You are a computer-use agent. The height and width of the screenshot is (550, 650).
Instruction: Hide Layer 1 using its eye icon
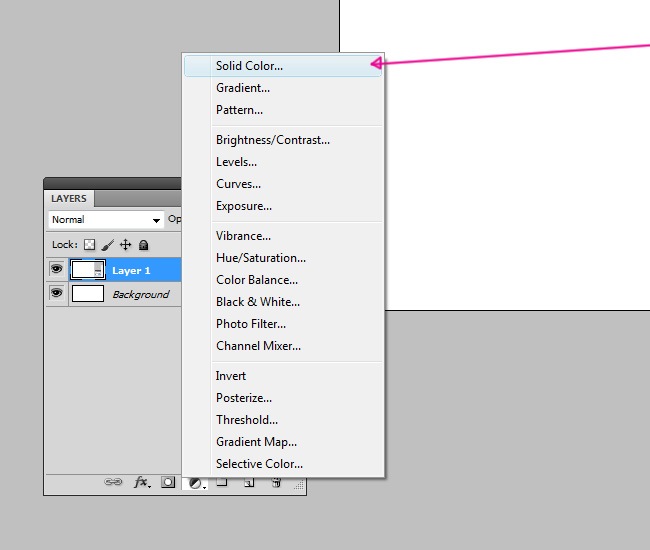click(x=57, y=269)
